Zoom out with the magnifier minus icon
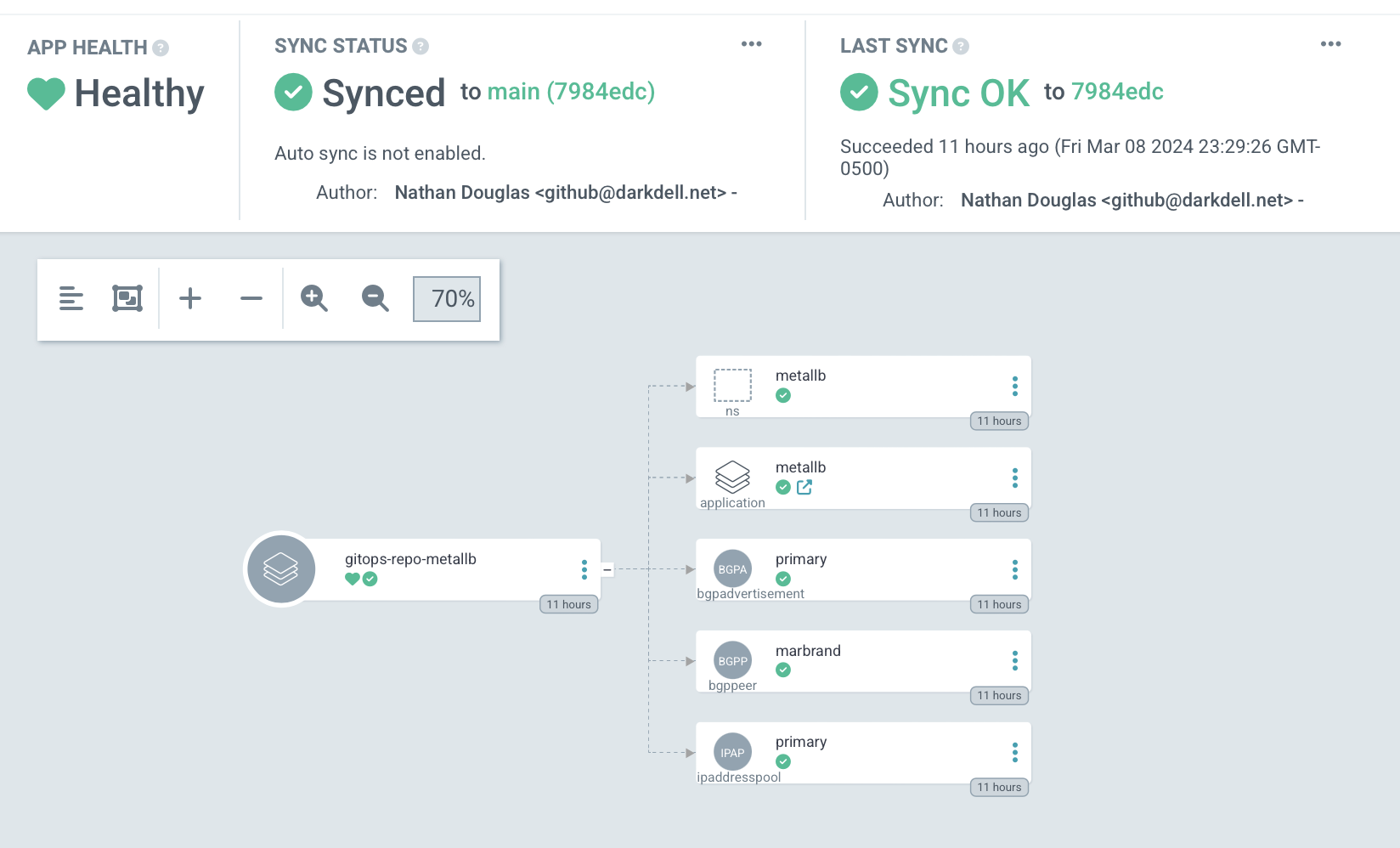The image size is (1400, 848). point(375,298)
